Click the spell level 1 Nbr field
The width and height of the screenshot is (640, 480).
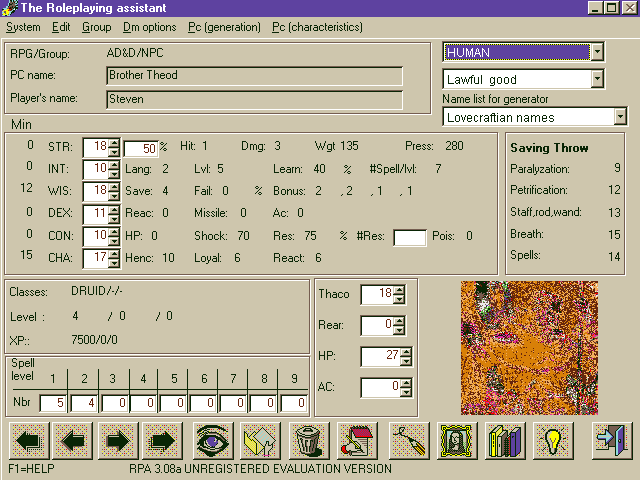53,403
